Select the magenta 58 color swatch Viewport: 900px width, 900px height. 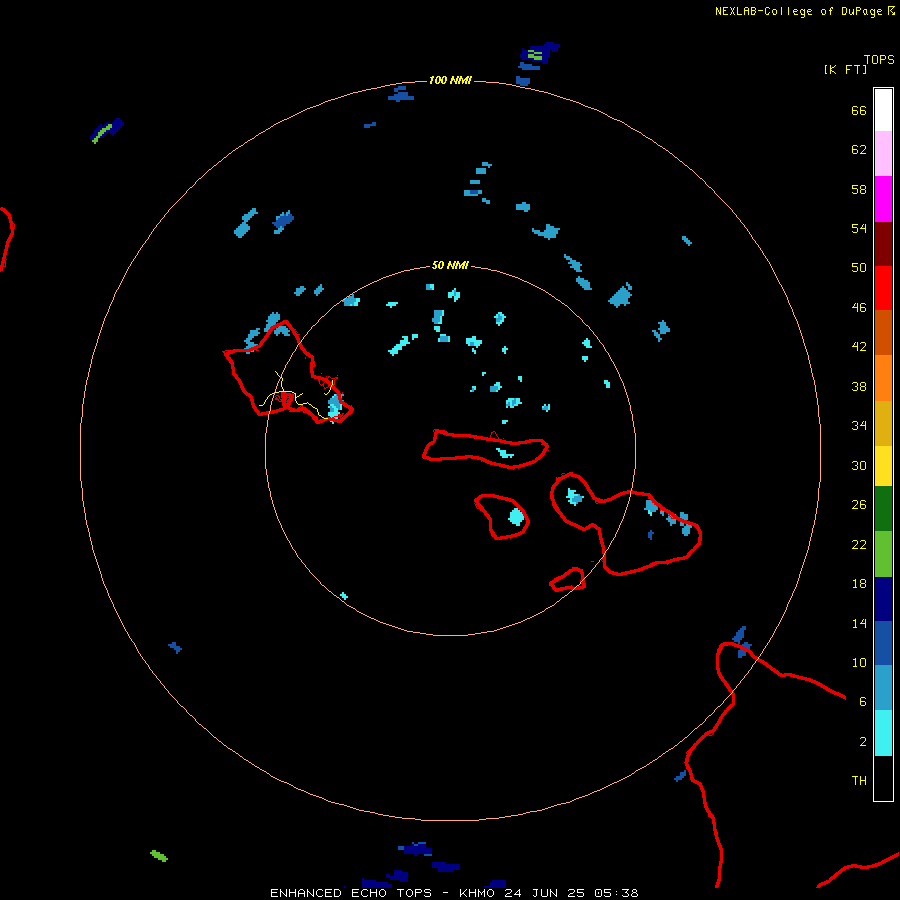point(883,199)
